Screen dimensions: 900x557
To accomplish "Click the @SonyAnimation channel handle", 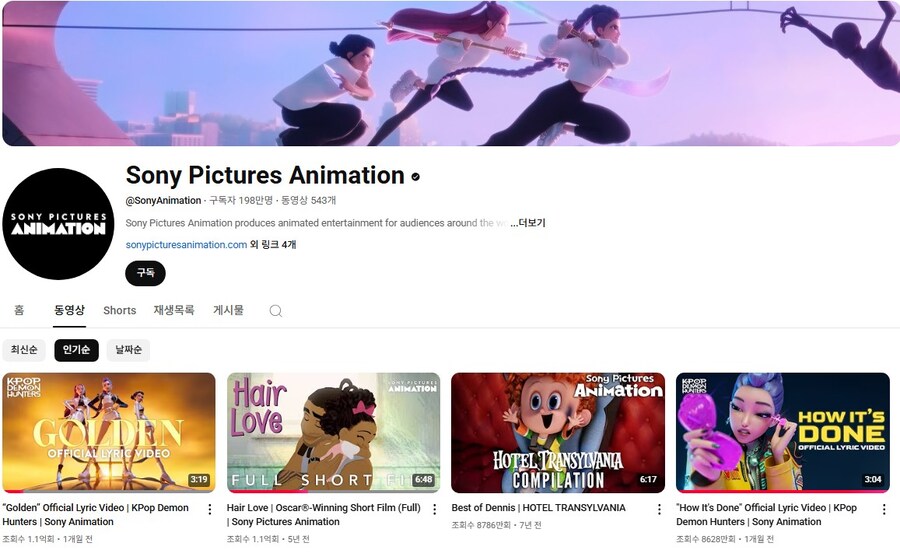I will (x=164, y=200).
